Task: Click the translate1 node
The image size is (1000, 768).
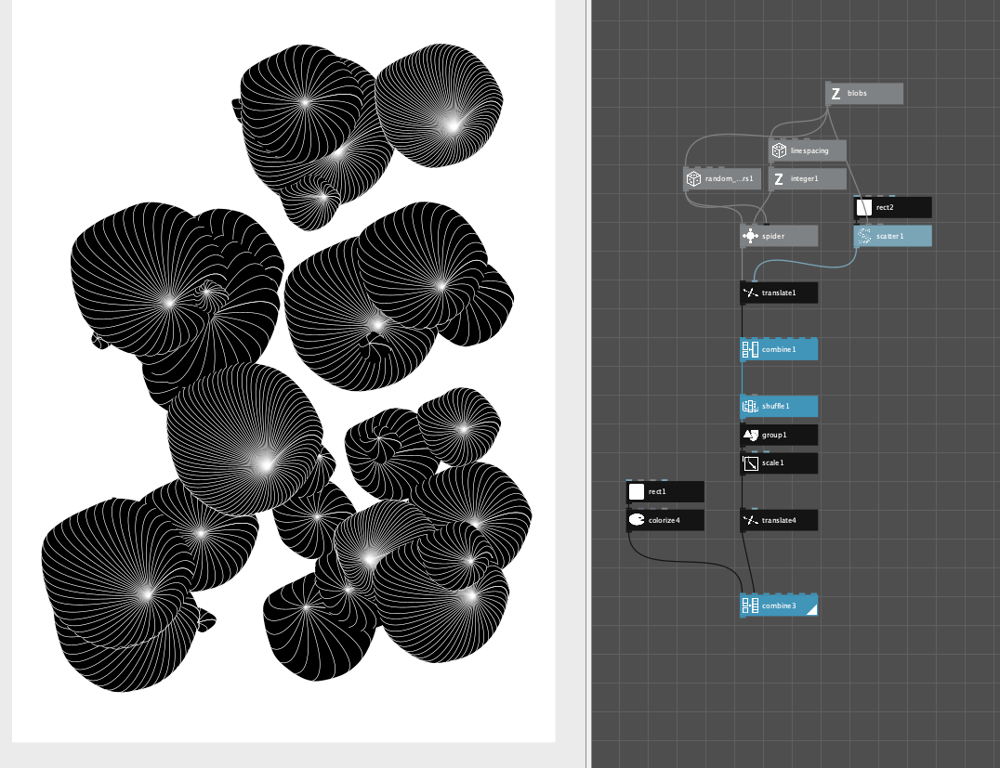Action: 779,293
